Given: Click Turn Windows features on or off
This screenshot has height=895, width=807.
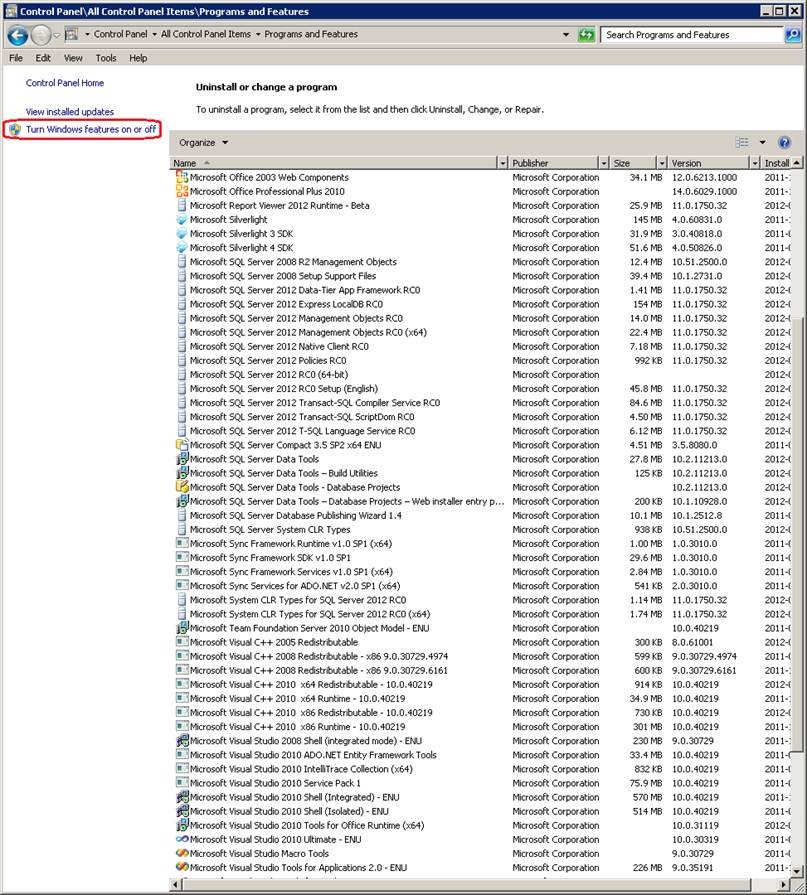Looking at the screenshot, I should pos(91,130).
